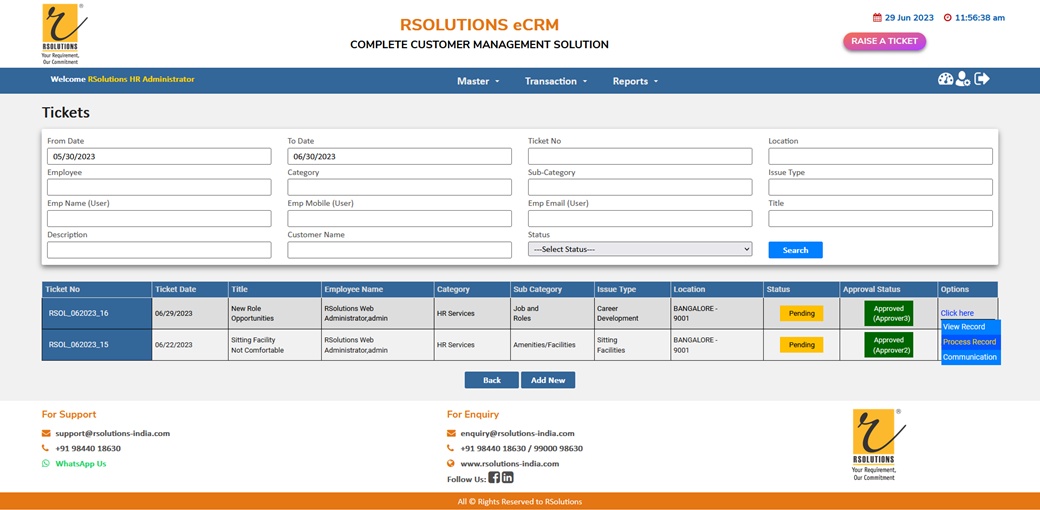Choose Process Record from options menu

(x=969, y=342)
